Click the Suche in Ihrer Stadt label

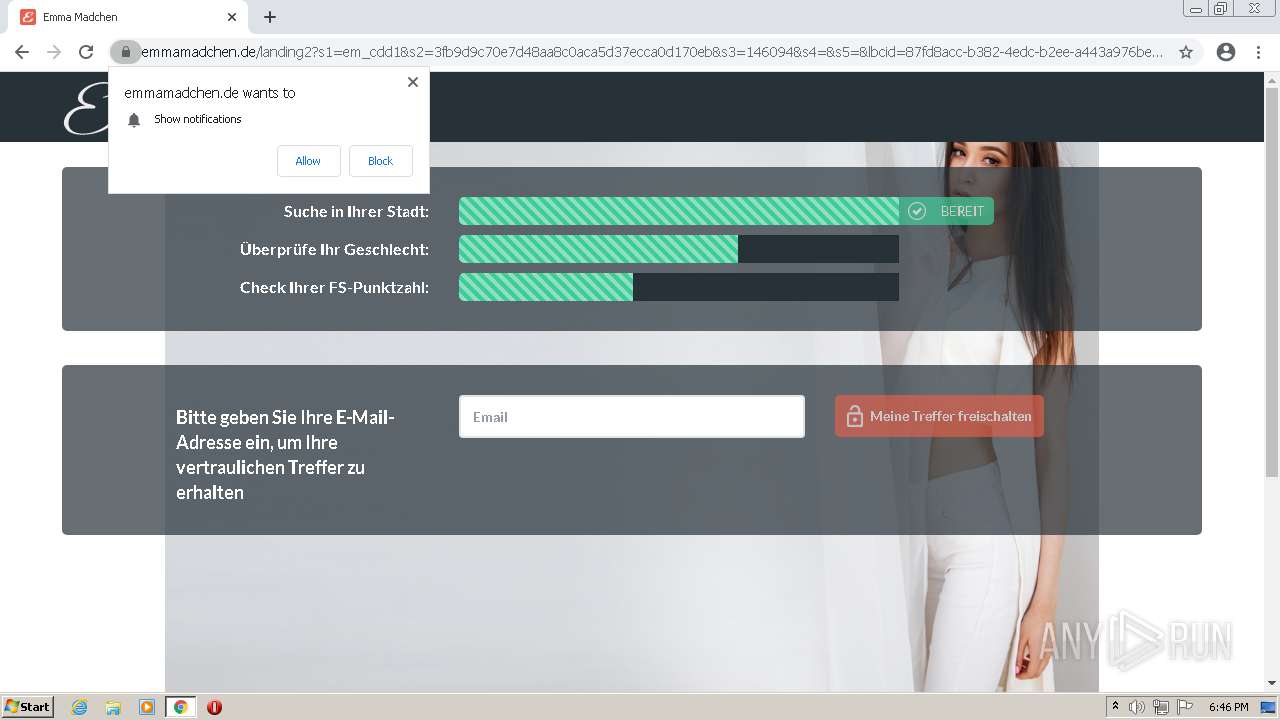tap(356, 211)
